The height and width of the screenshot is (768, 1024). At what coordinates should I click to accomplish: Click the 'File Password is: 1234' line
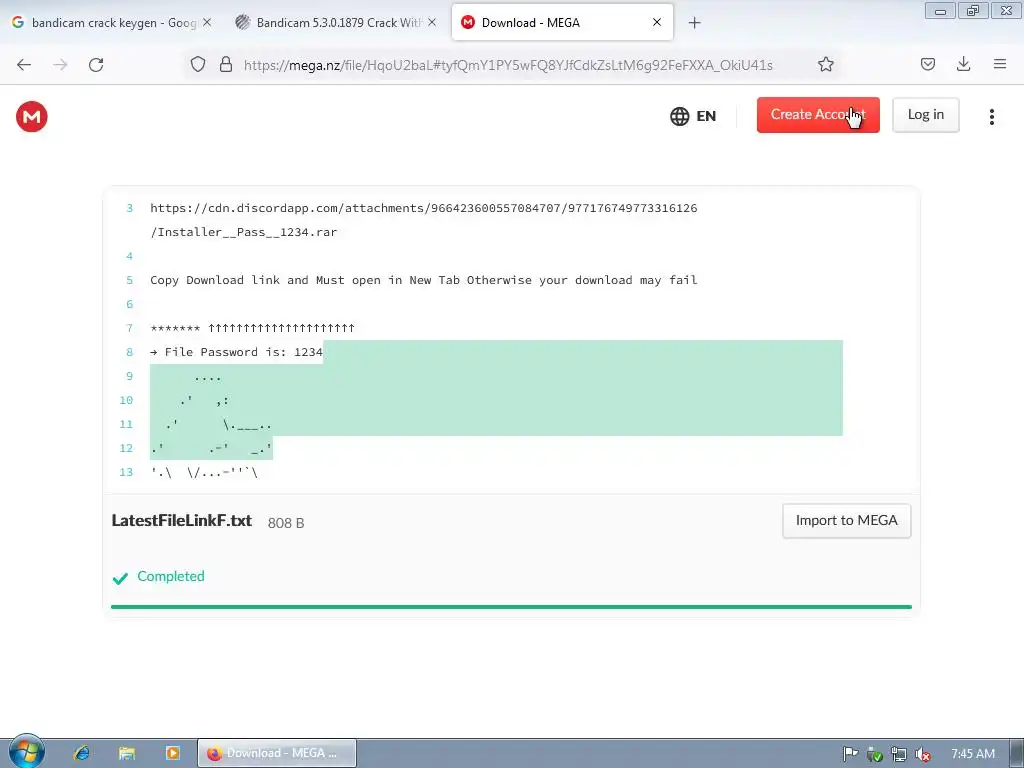(x=236, y=352)
